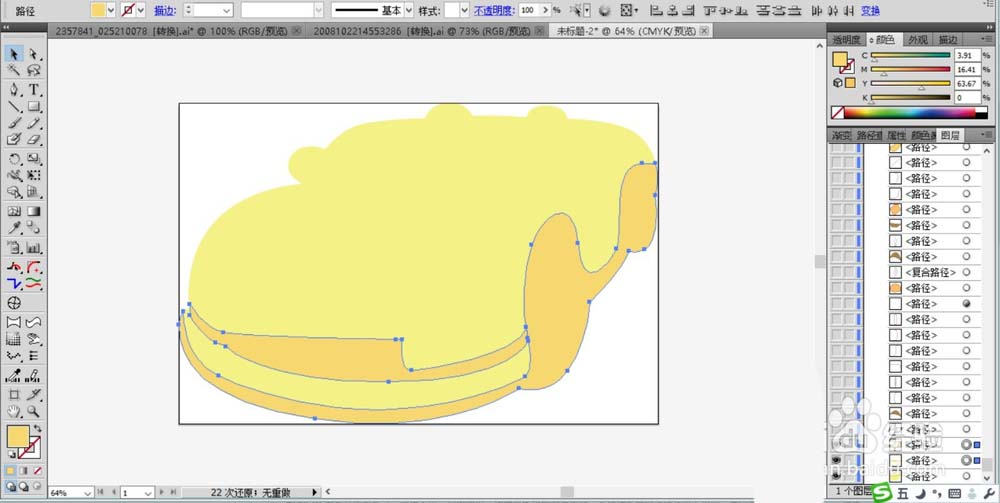Open the fill color dropdown in control bar
This screenshot has height=503, width=1000.
pos(111,10)
